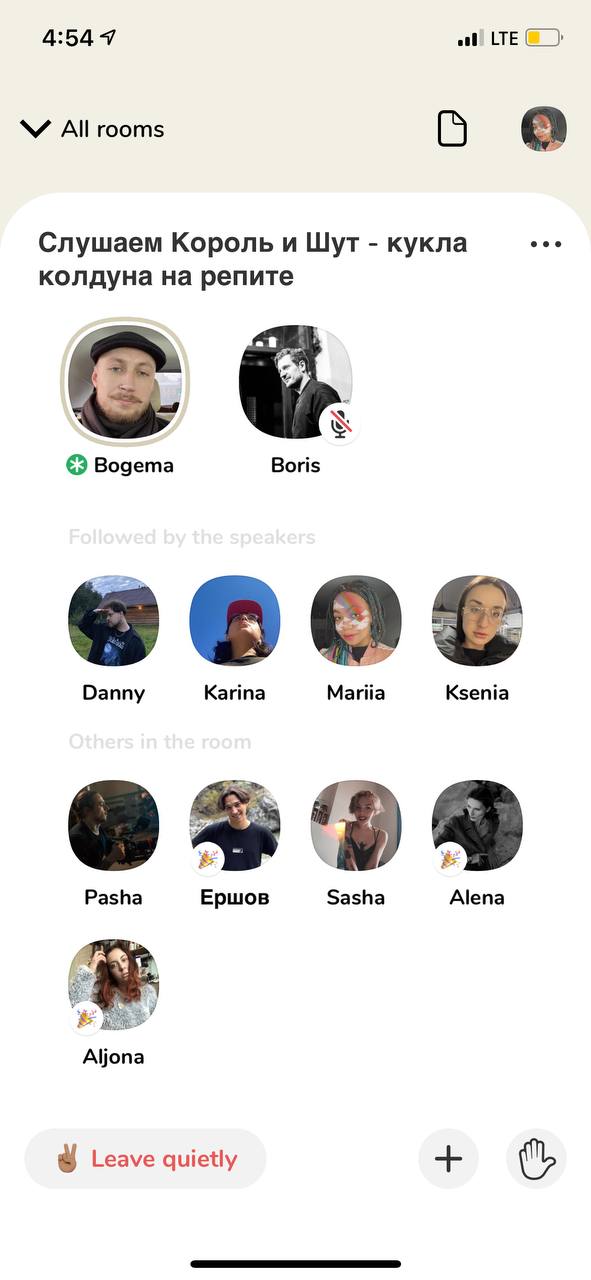Tap the raise hand icon
This screenshot has height=1280, width=591.
(x=537, y=1159)
